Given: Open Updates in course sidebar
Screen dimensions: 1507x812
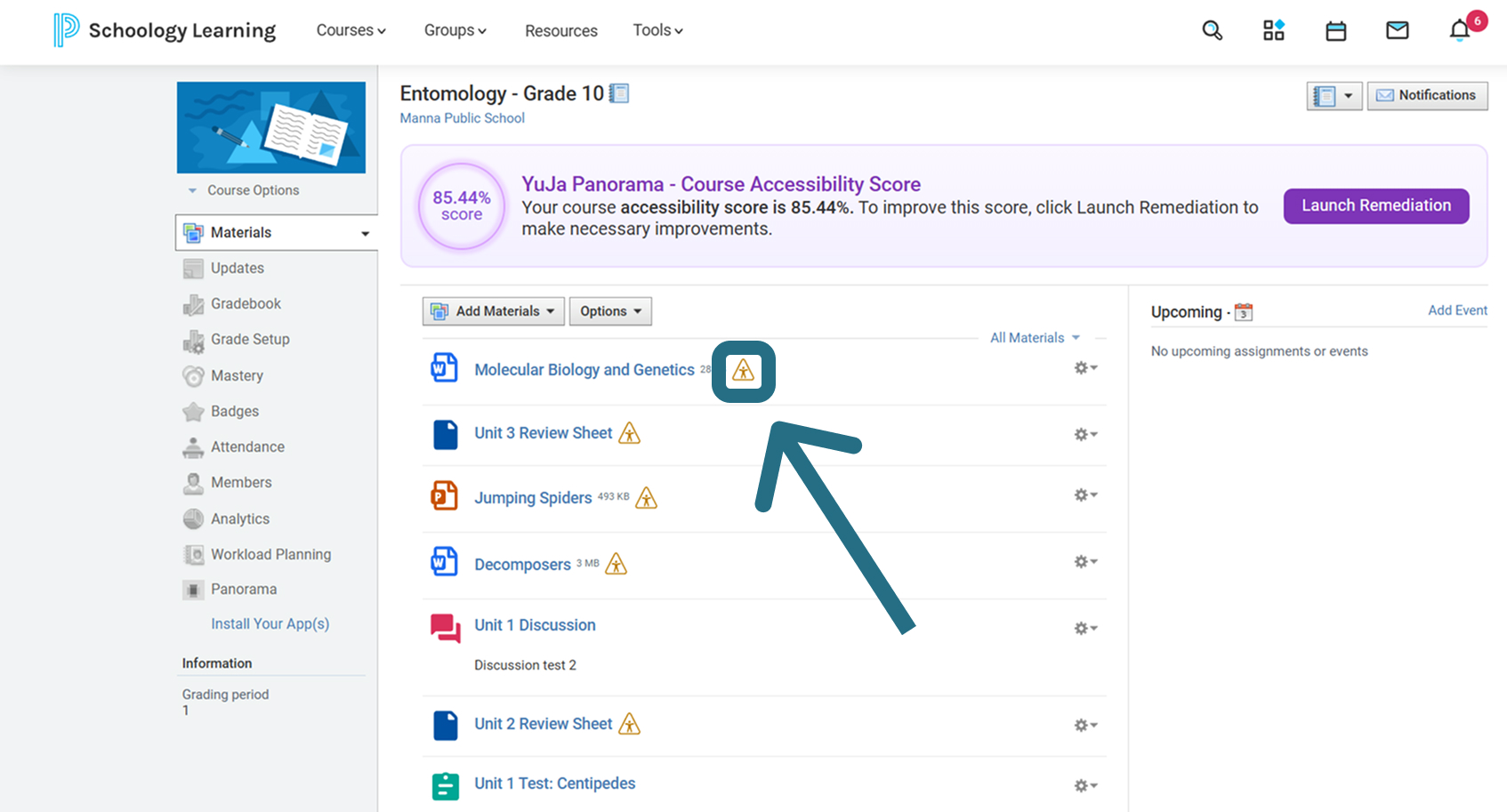Looking at the screenshot, I should click(238, 268).
